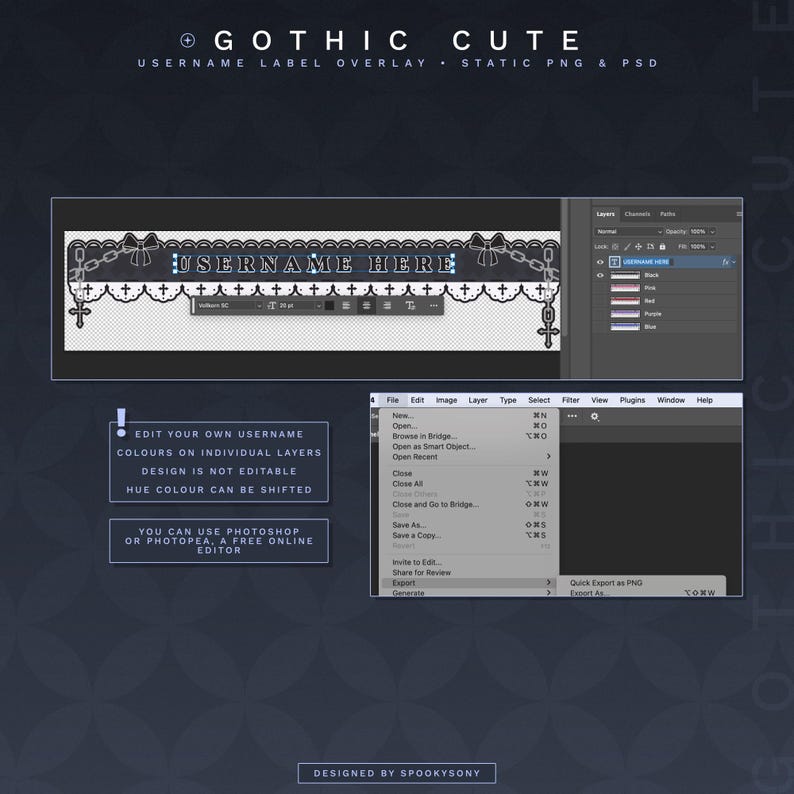Choose Browse in Bridge... menu entry
Viewport: 794px width, 794px height.
(x=469, y=436)
